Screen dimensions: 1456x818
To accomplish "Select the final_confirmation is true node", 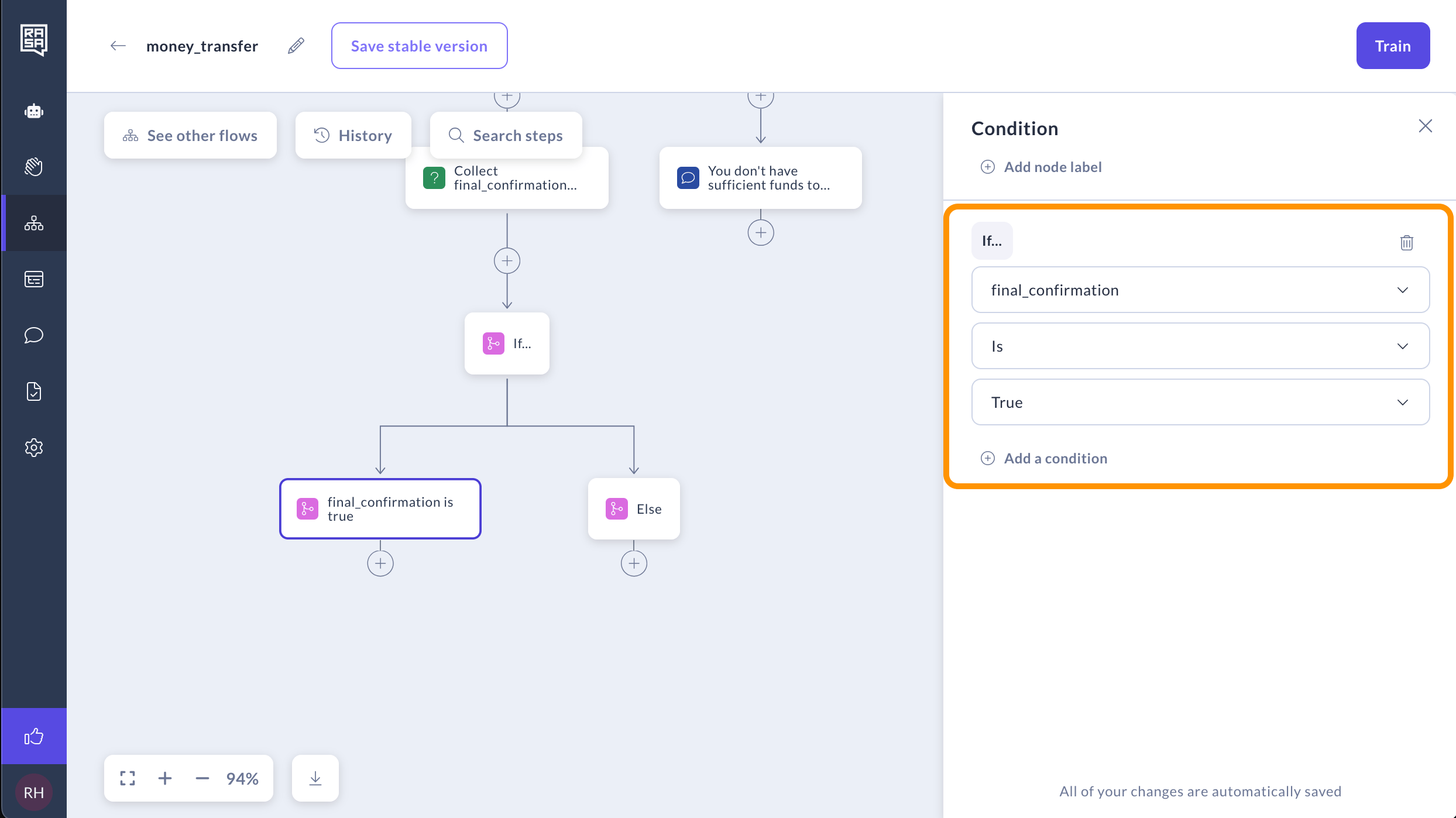I will tap(380, 509).
